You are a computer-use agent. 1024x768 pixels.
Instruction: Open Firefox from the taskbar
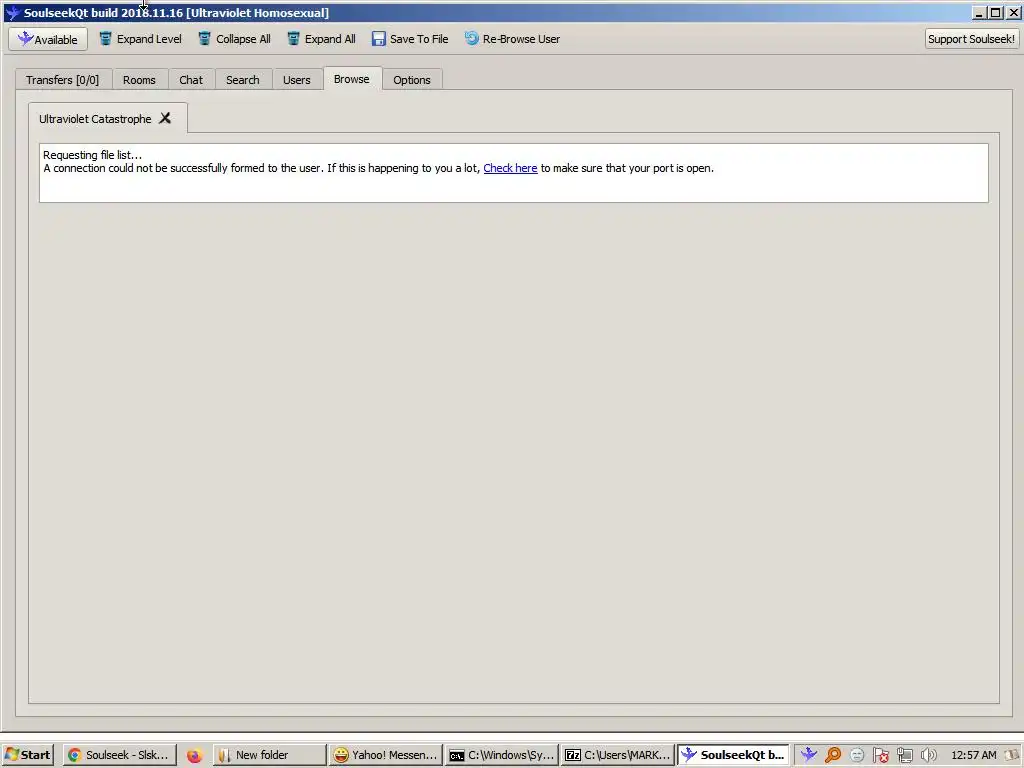[x=194, y=756]
